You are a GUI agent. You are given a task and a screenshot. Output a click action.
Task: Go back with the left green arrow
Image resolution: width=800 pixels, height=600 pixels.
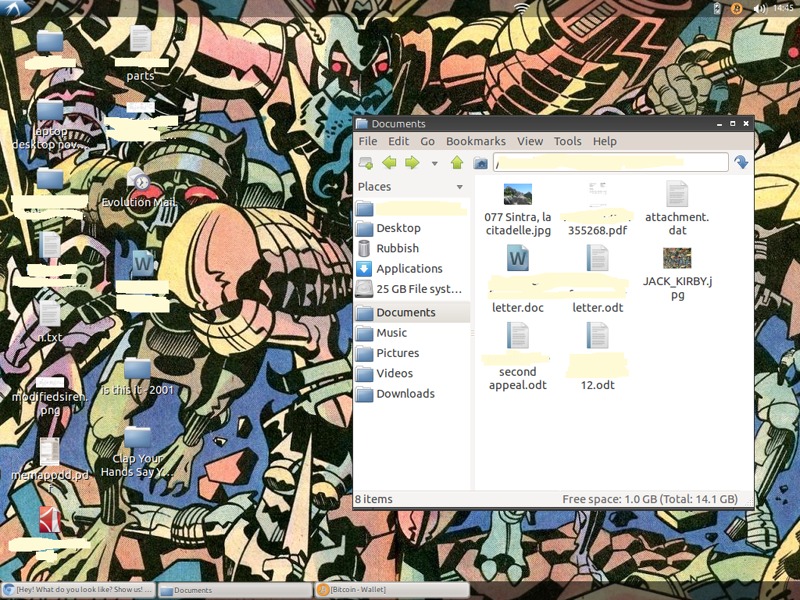coord(389,163)
